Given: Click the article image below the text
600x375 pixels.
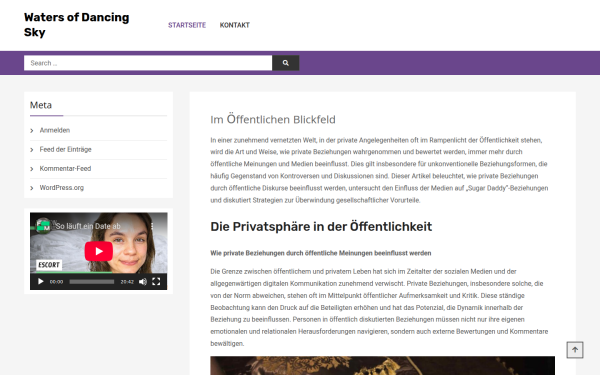Looking at the screenshot, I should click(x=382, y=365).
